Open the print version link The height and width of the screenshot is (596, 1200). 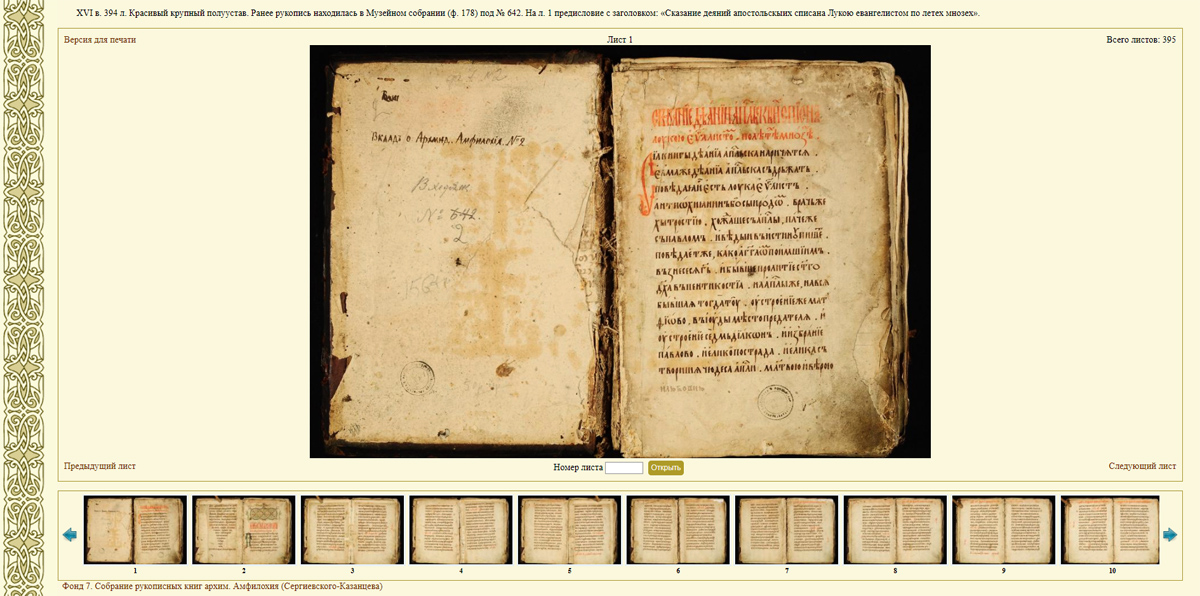(100, 40)
